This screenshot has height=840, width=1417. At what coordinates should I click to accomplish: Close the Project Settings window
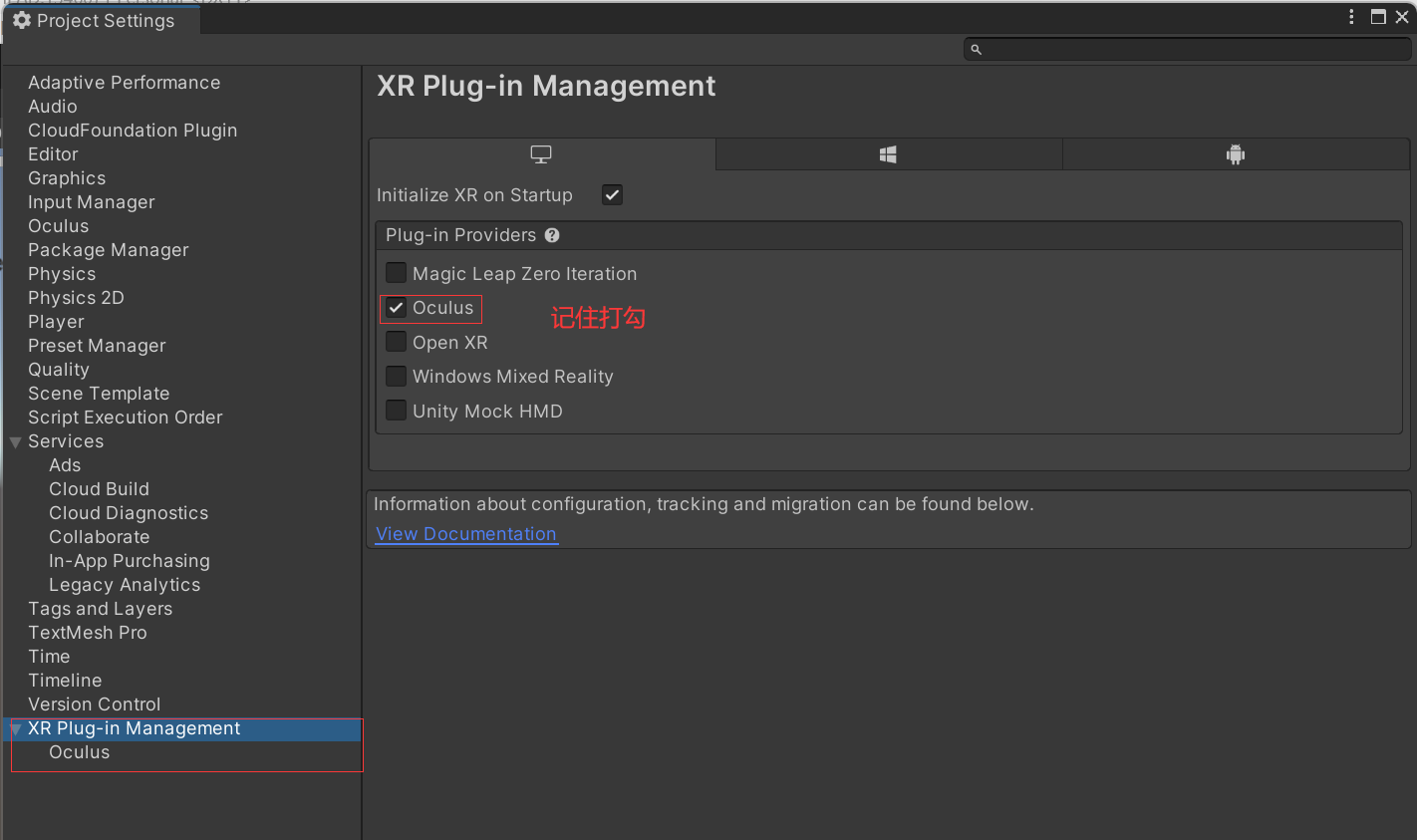1401,17
